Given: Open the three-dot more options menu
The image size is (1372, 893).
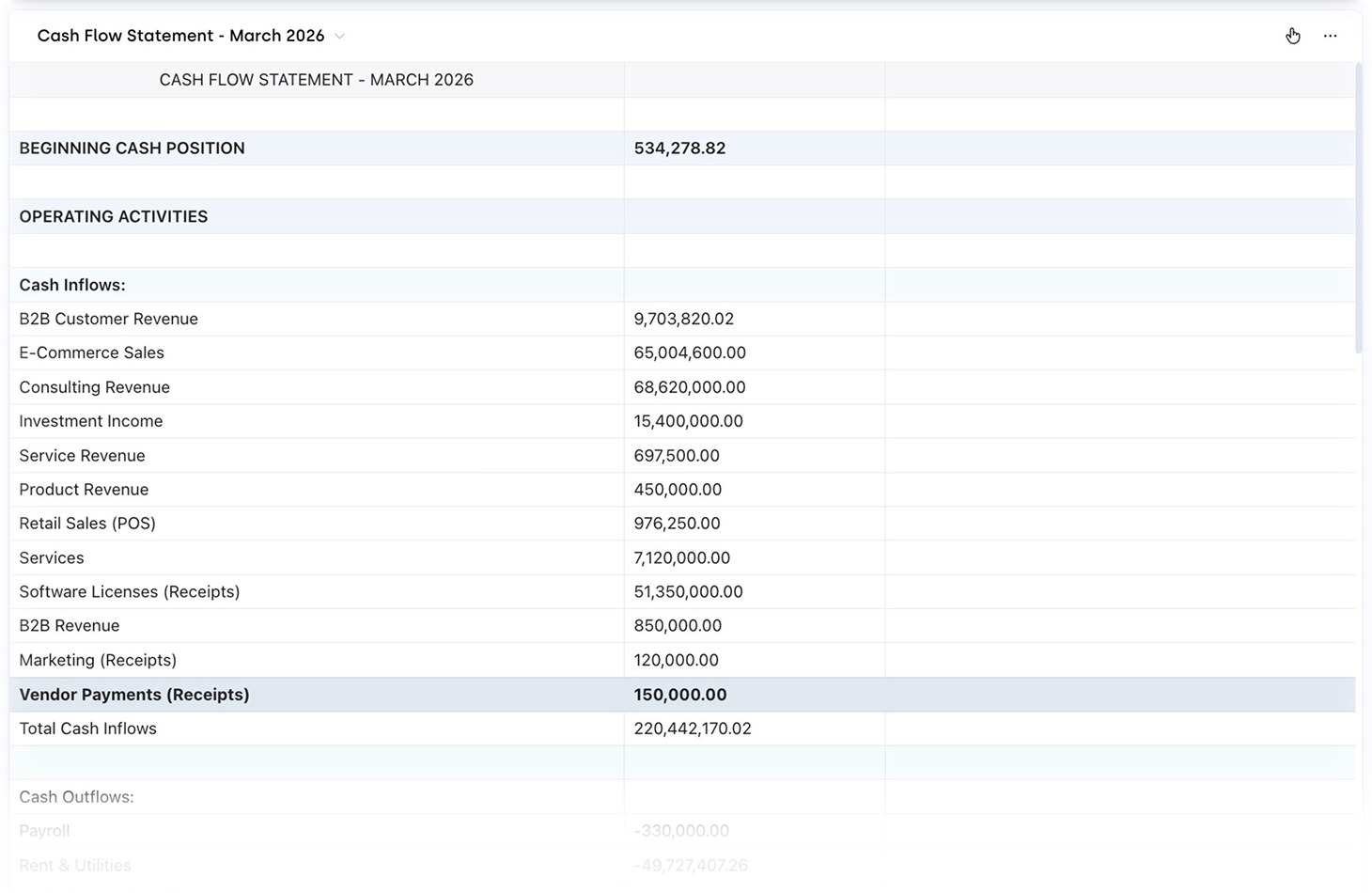Looking at the screenshot, I should [x=1330, y=36].
